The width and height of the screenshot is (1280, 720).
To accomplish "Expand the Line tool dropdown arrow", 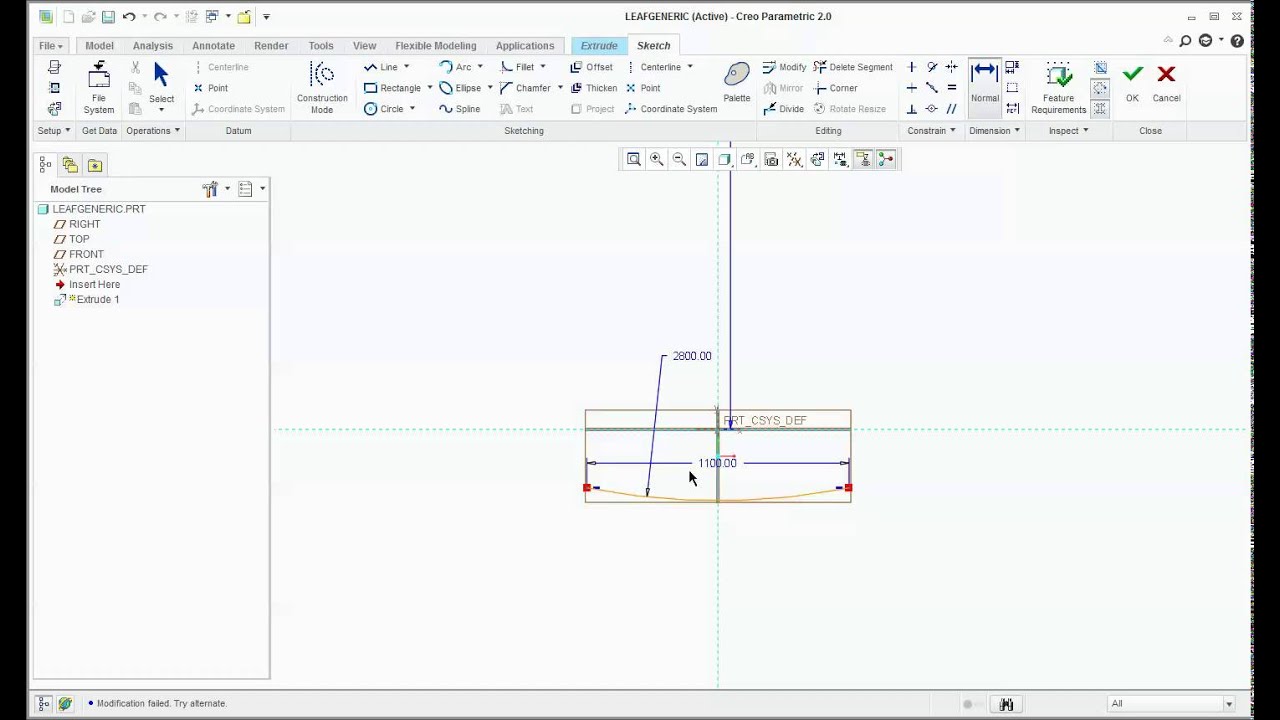I will click(x=406, y=67).
